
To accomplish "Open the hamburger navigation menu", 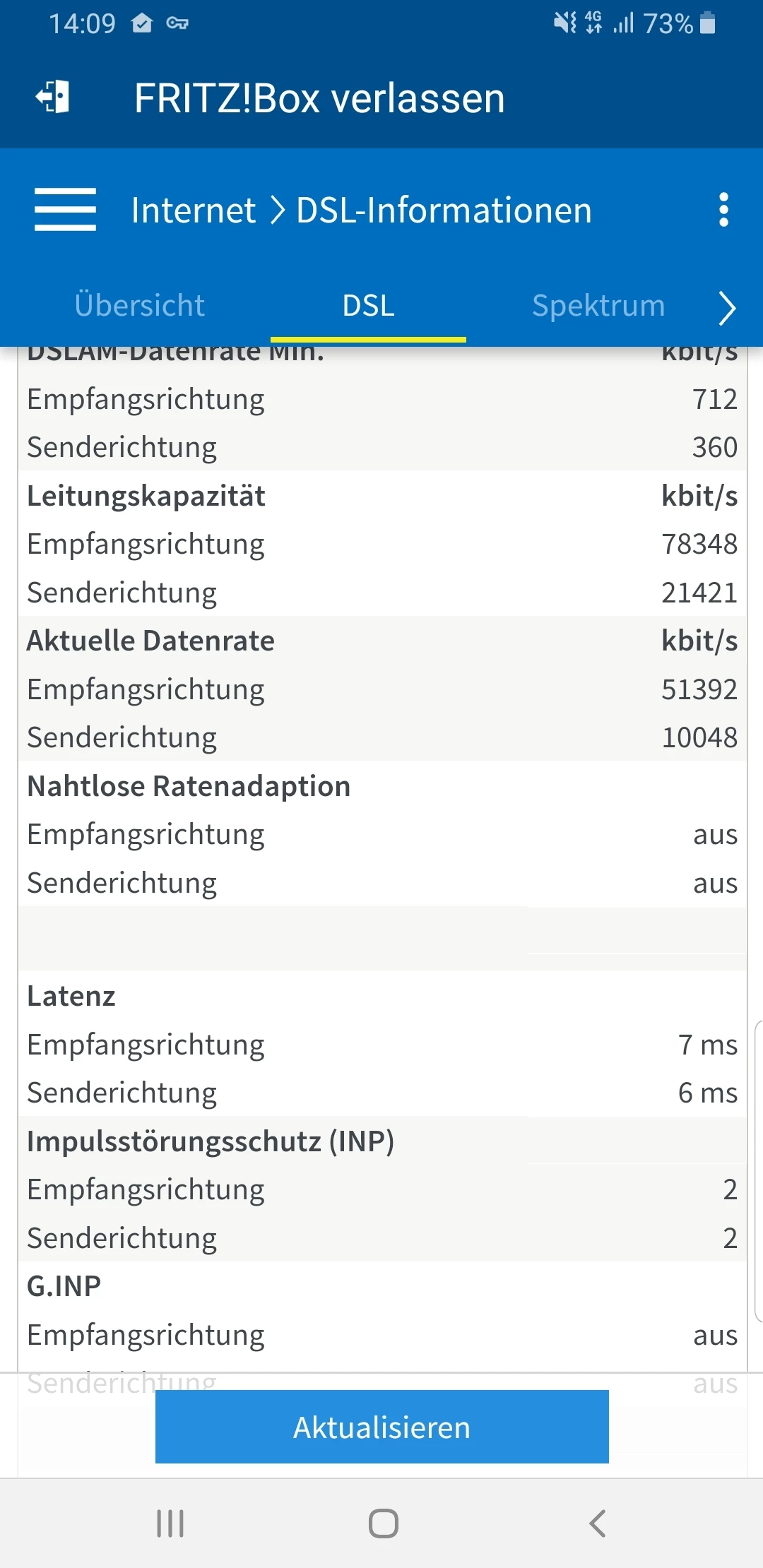I will [65, 210].
